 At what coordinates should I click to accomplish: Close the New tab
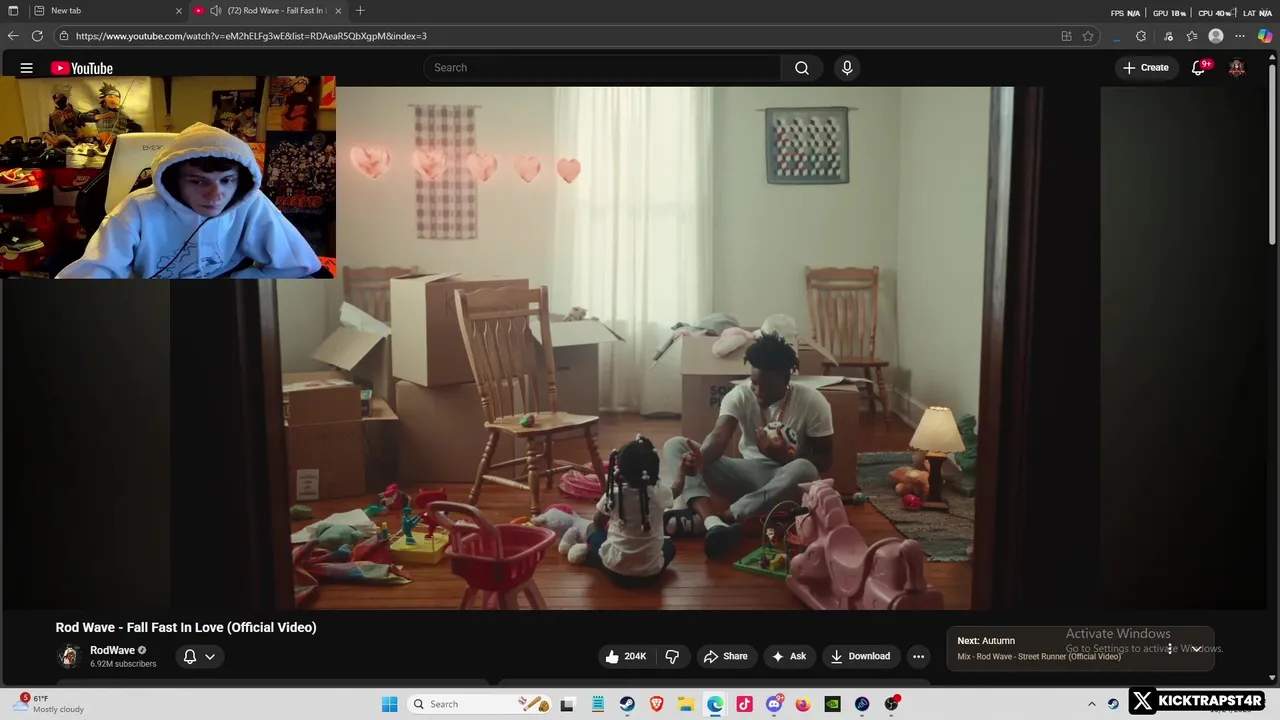[x=179, y=11]
